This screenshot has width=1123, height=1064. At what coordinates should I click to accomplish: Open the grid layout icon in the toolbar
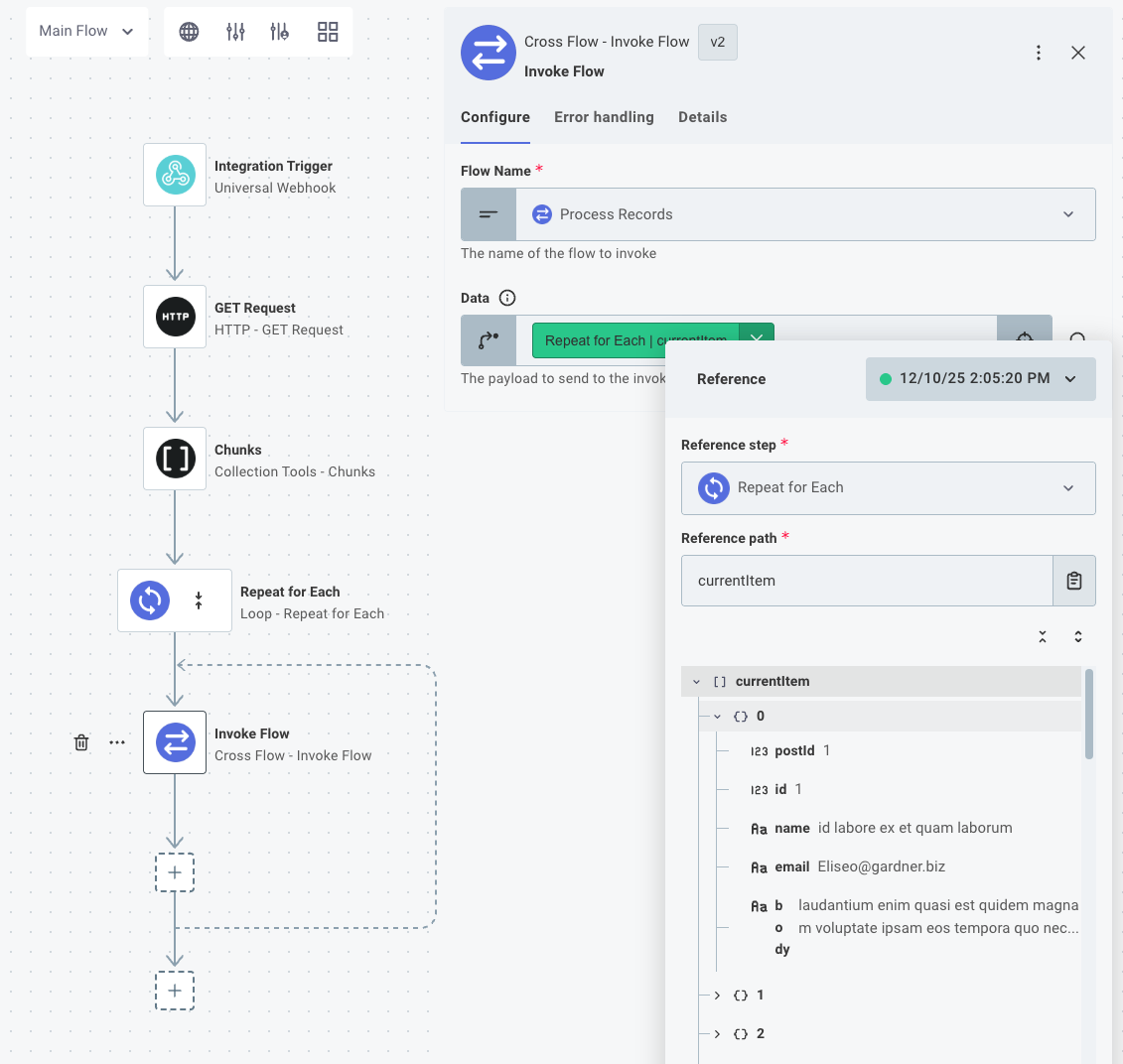327,31
